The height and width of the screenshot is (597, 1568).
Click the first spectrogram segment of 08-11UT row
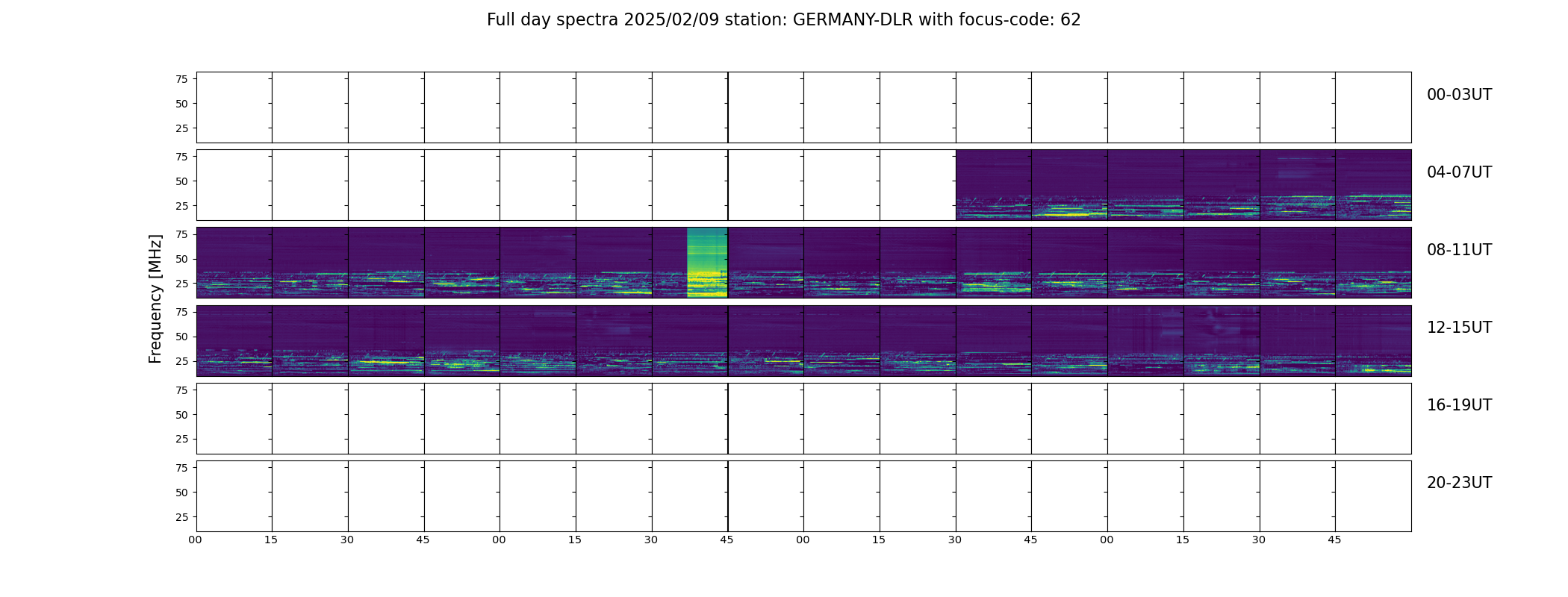pyautogui.click(x=234, y=263)
